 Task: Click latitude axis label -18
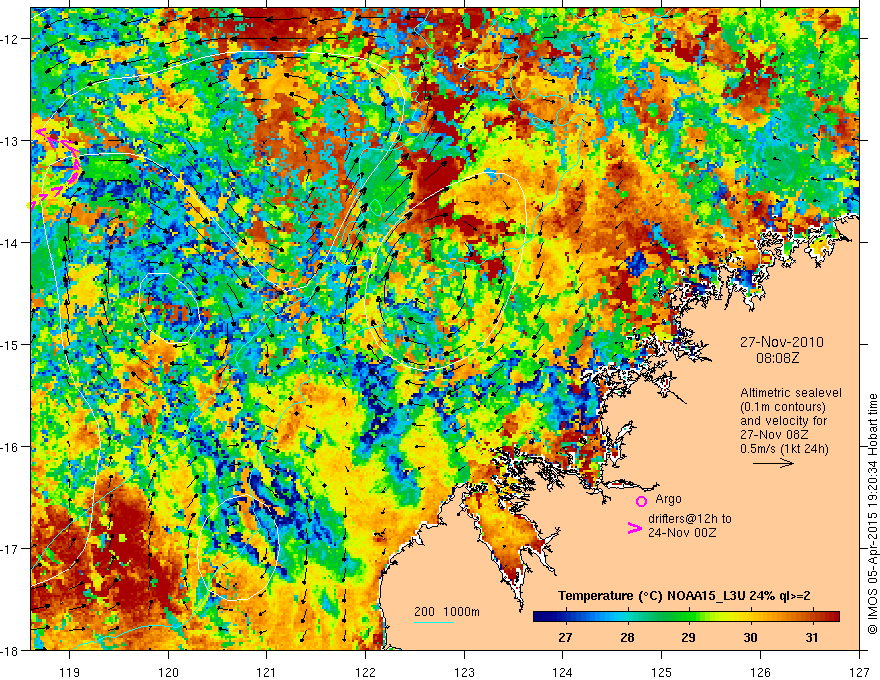point(10,650)
